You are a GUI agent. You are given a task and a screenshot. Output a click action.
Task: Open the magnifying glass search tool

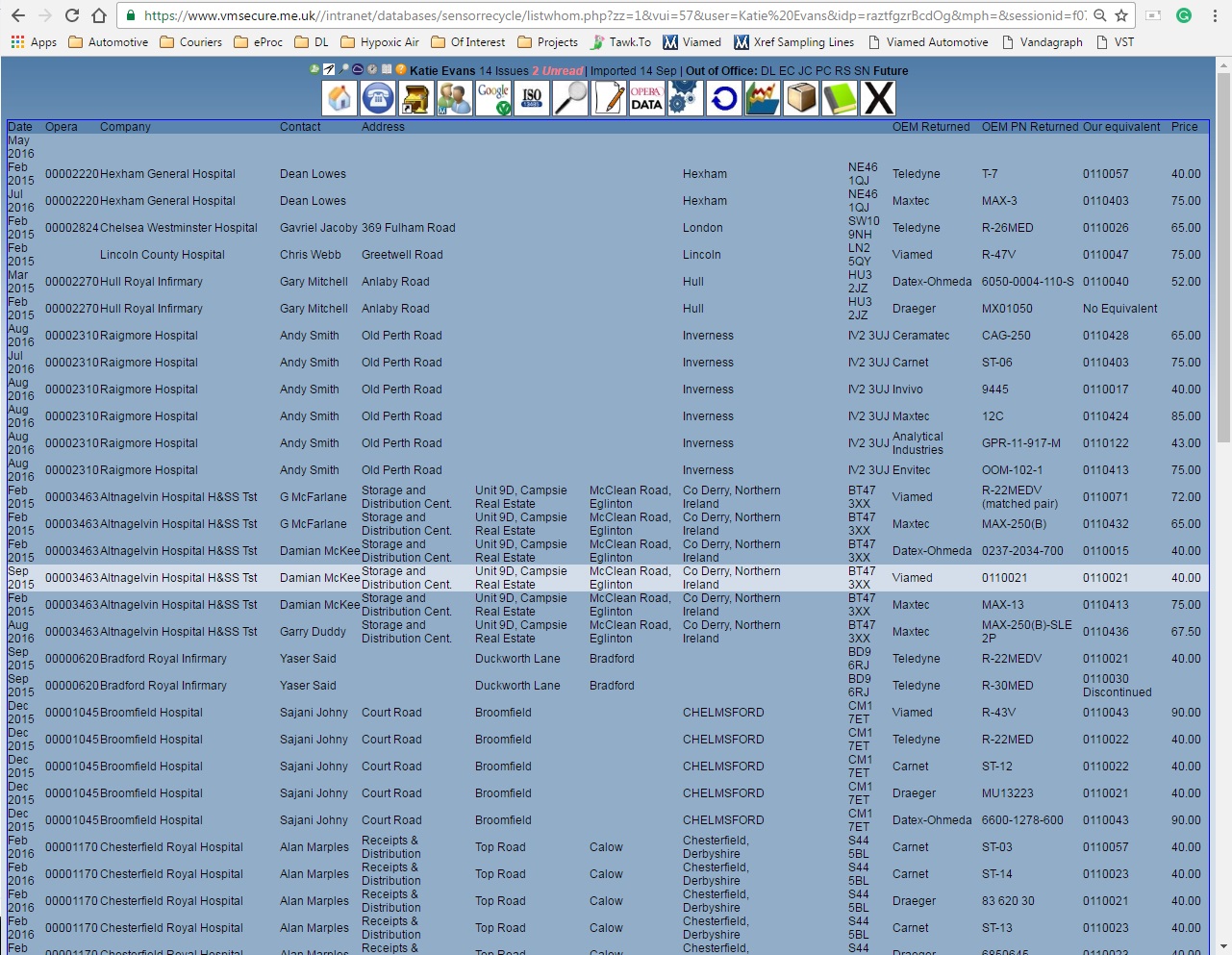click(x=570, y=98)
